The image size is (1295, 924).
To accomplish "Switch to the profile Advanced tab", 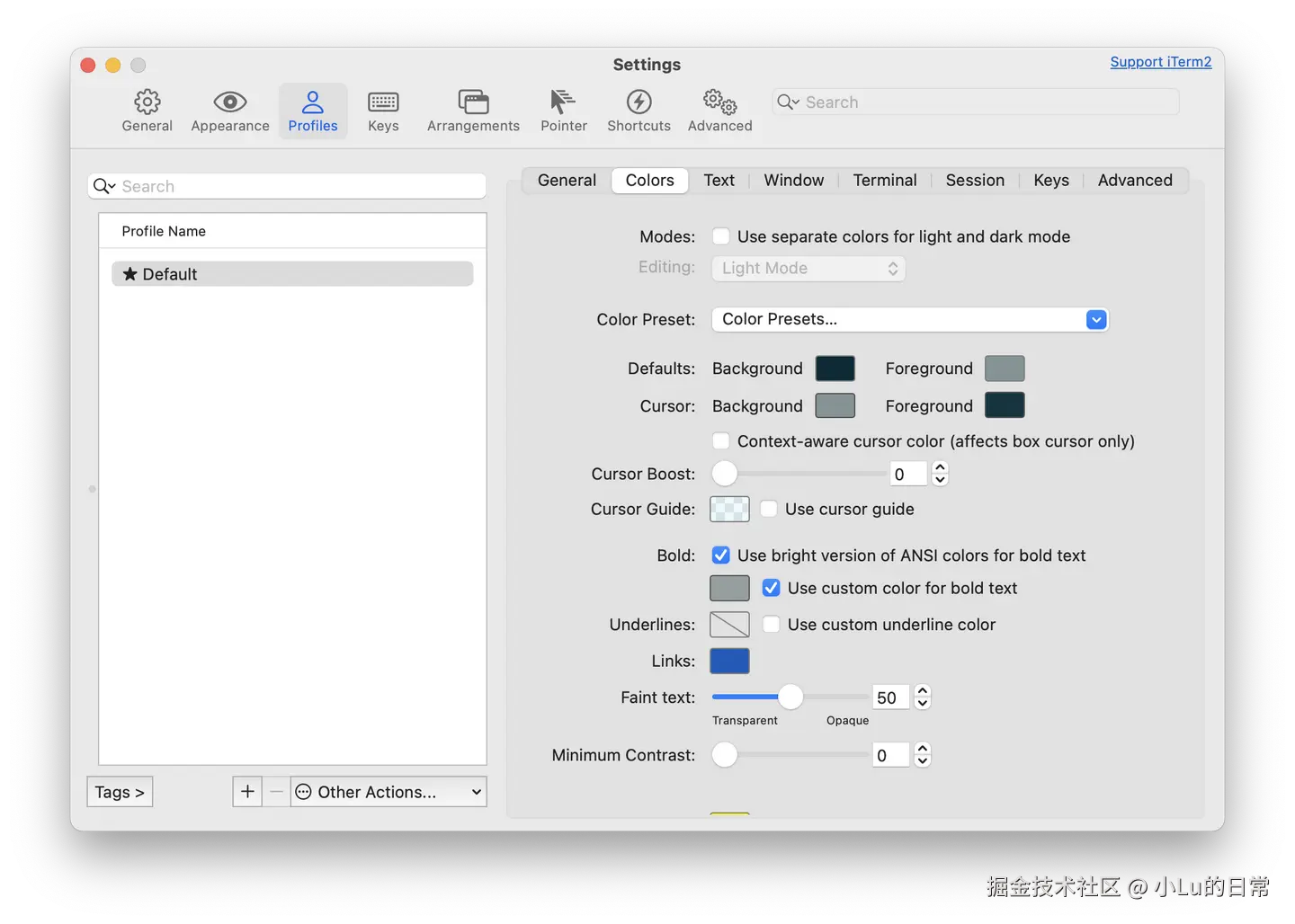I will (1135, 181).
